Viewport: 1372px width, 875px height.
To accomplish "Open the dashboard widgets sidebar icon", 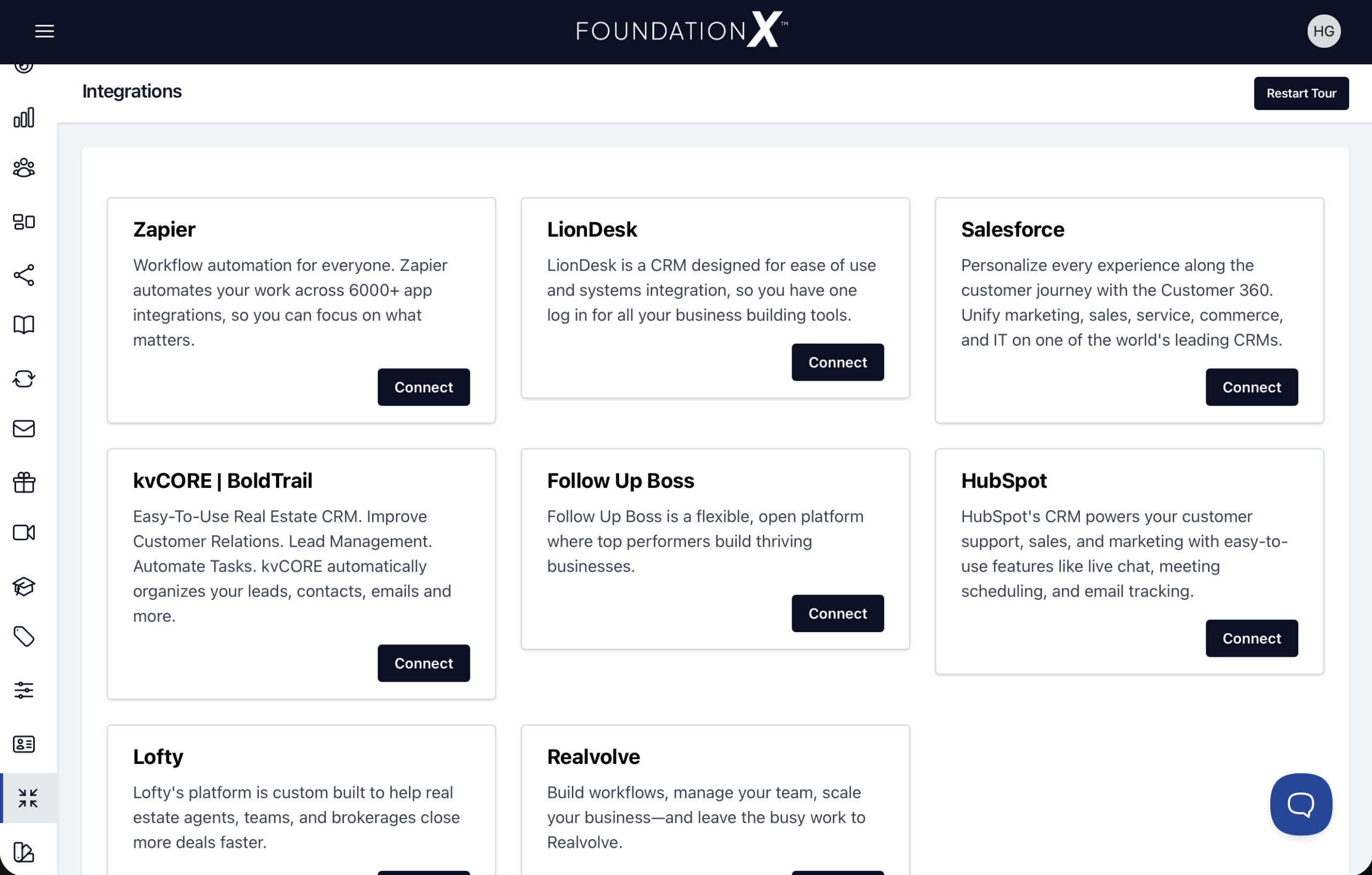I will 24,222.
